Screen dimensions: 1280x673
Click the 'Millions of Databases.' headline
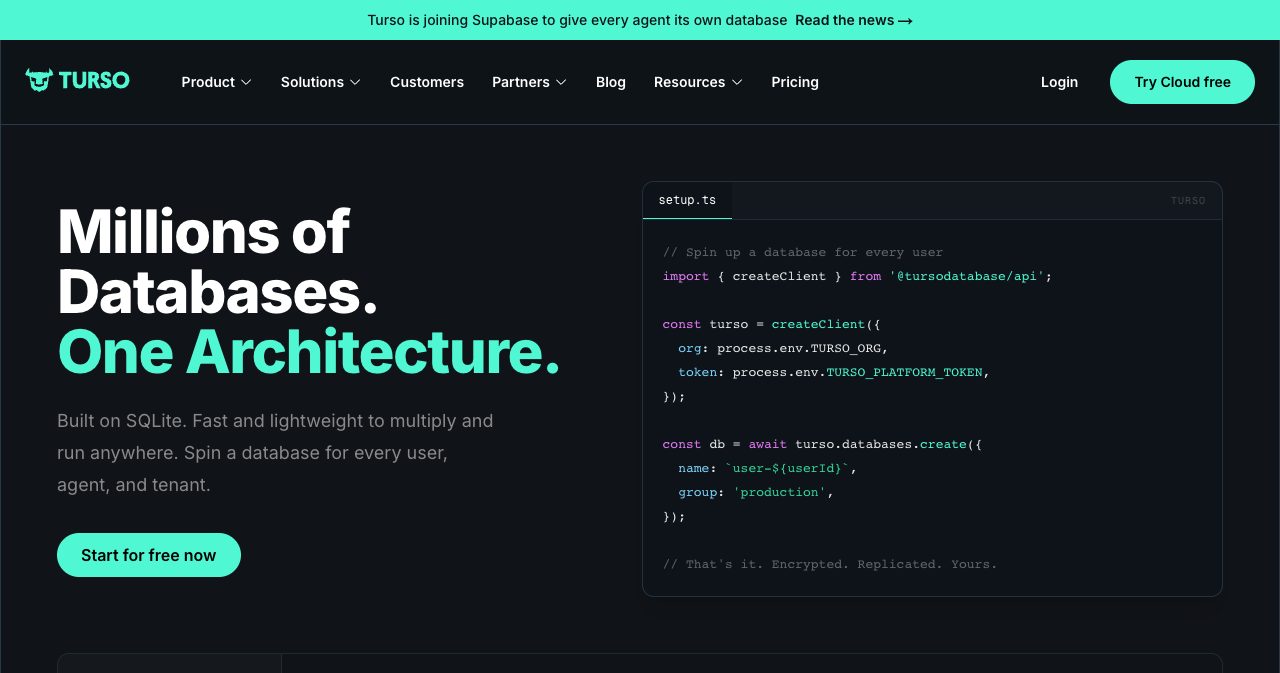coord(218,262)
